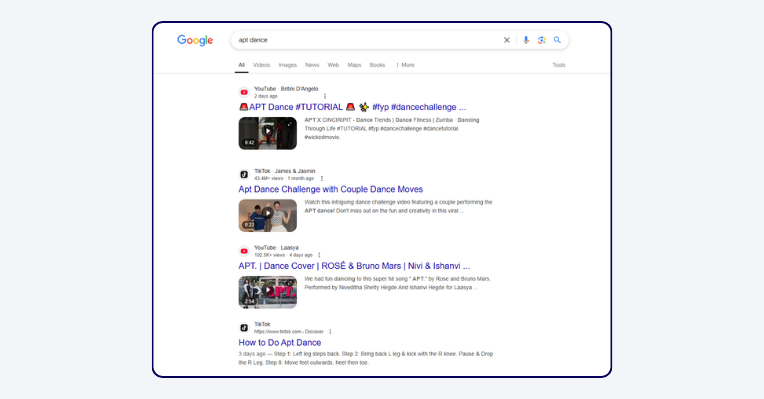Open the options dots beside tiktok.com Discover
Viewport: 764px width, 399px height.
(x=330, y=332)
